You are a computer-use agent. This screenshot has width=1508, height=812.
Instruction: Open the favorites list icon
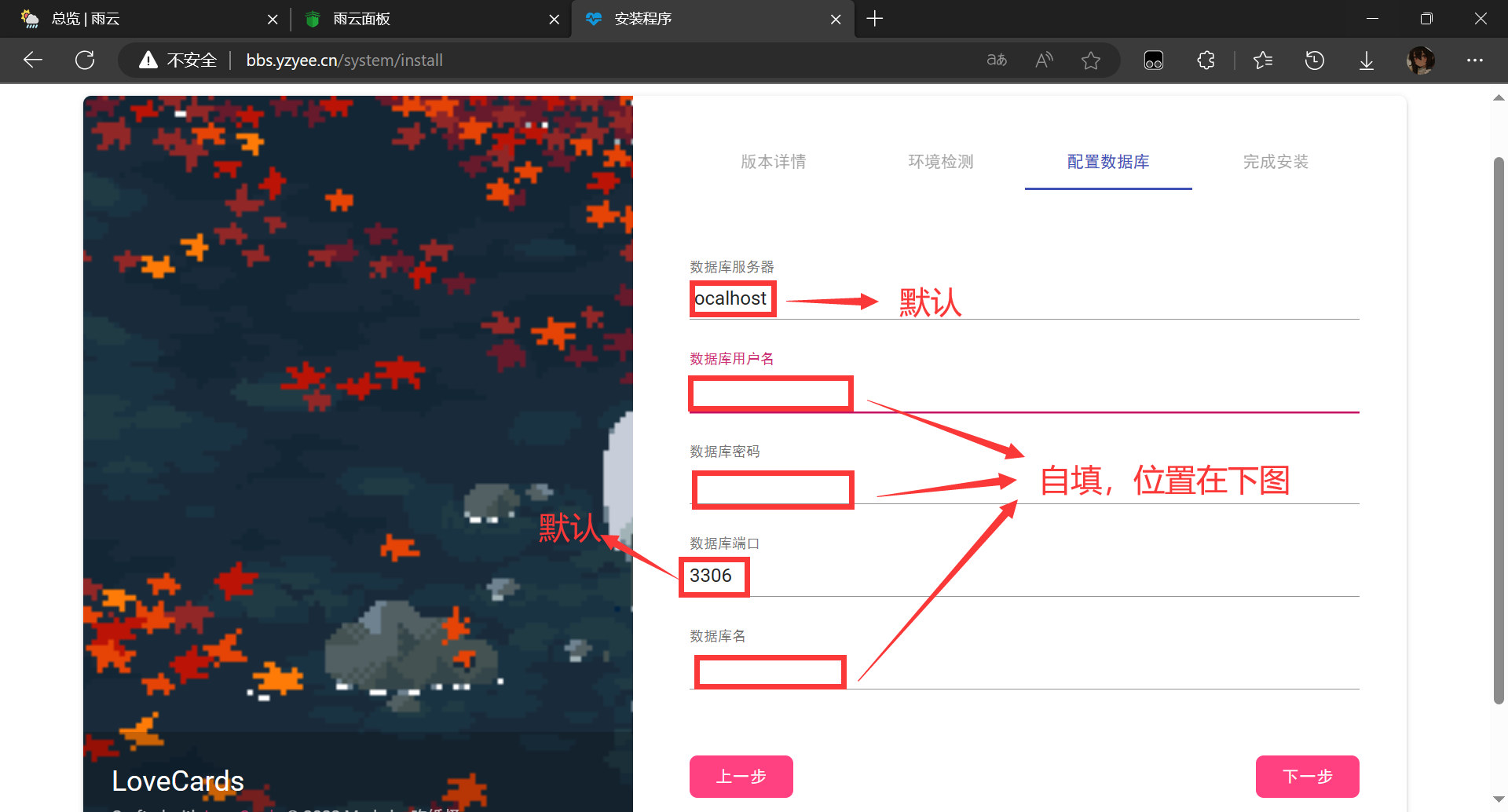1263,60
